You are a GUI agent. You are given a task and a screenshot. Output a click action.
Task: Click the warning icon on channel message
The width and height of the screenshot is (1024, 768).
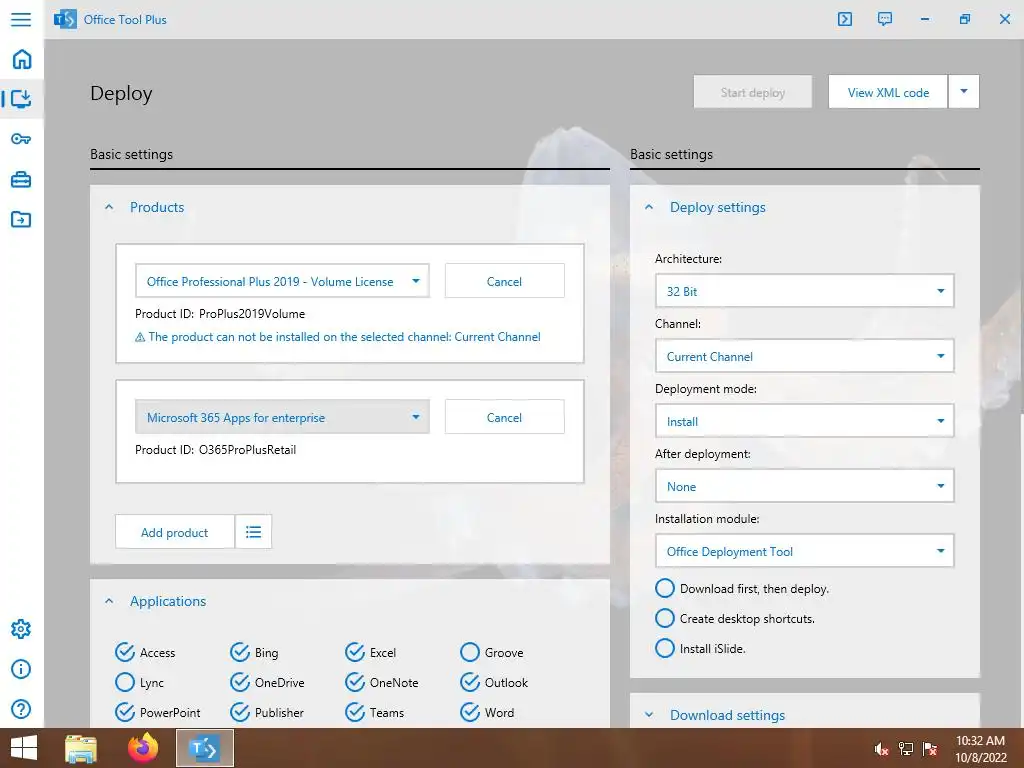(140, 338)
